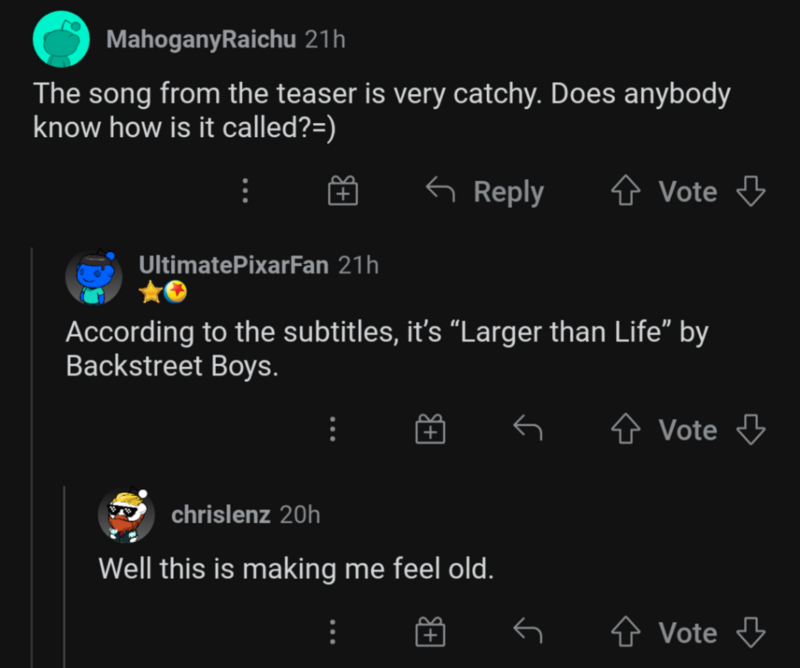
Task: Give award to MahoganyRaichu's comment
Action: 343,191
